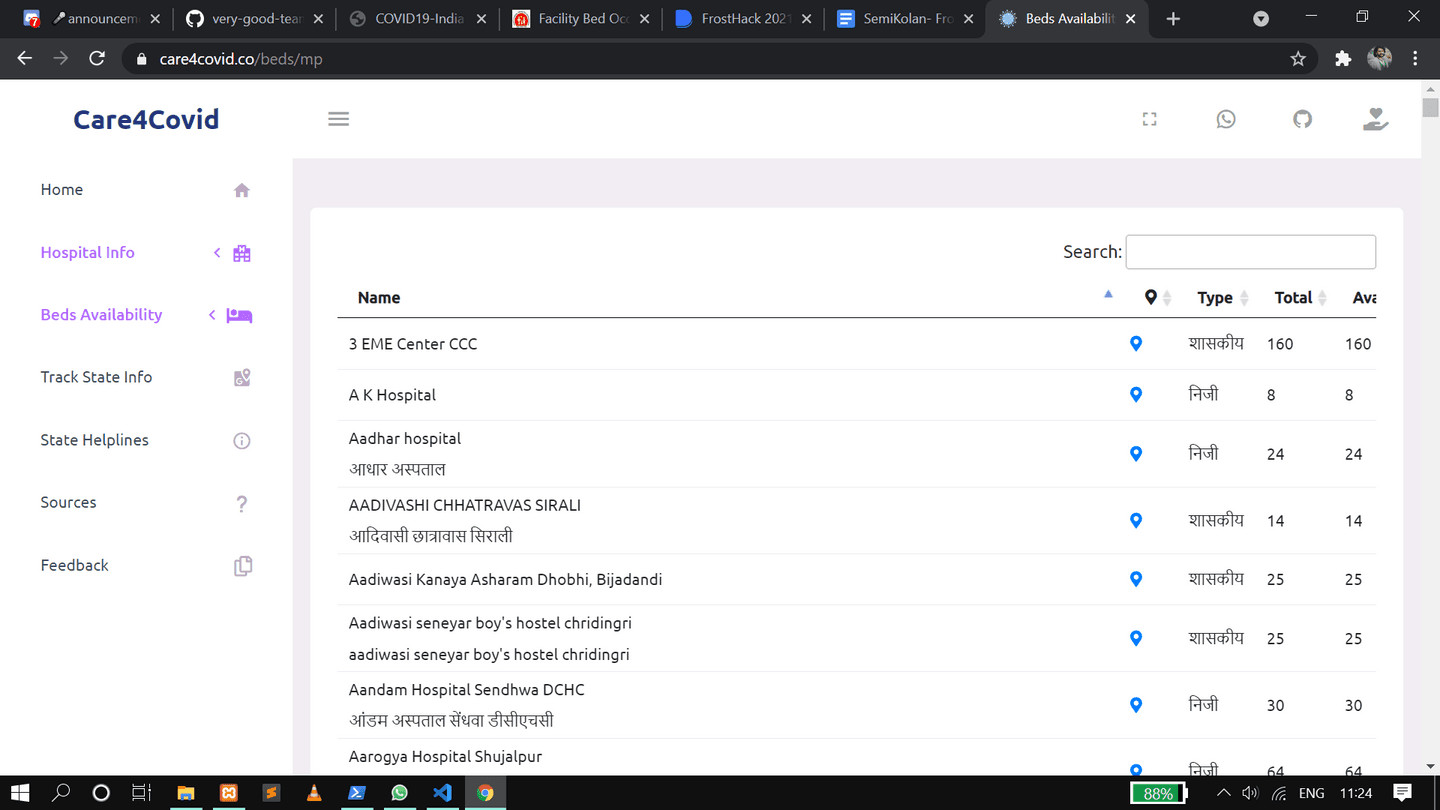The width and height of the screenshot is (1440, 810).
Task: Expand Hospital Info sidebar item
Action: 146,253
